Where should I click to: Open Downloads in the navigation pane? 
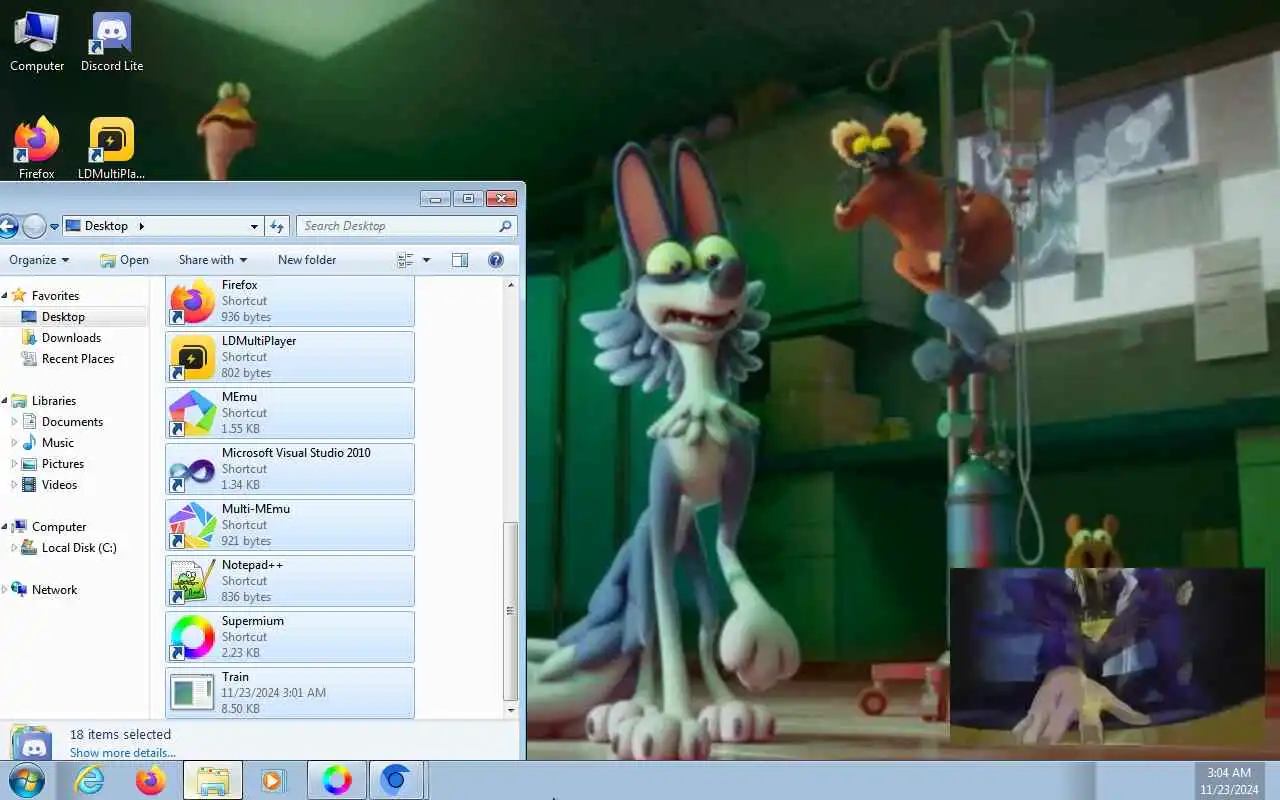(x=71, y=338)
